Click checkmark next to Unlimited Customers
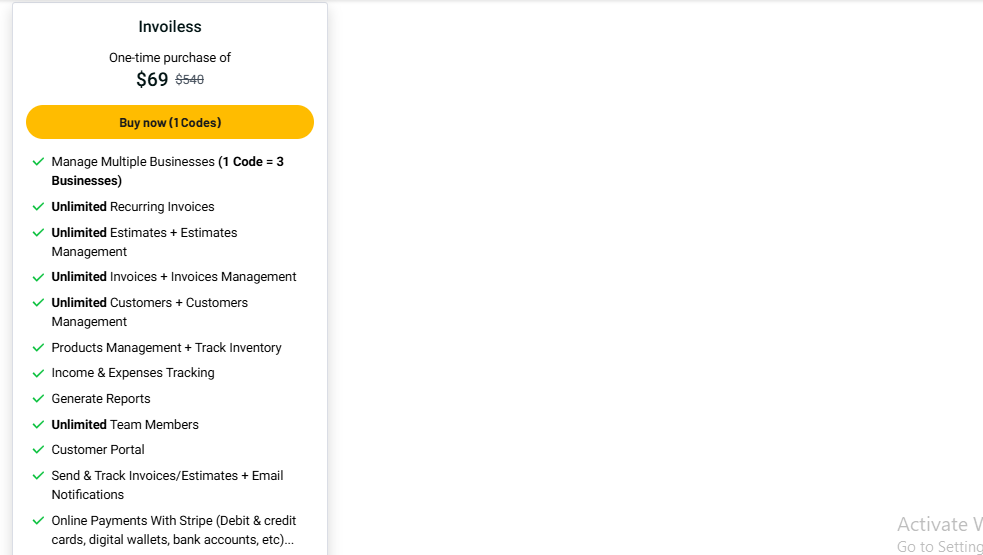Screen dimensions: 983x555 [38, 303]
